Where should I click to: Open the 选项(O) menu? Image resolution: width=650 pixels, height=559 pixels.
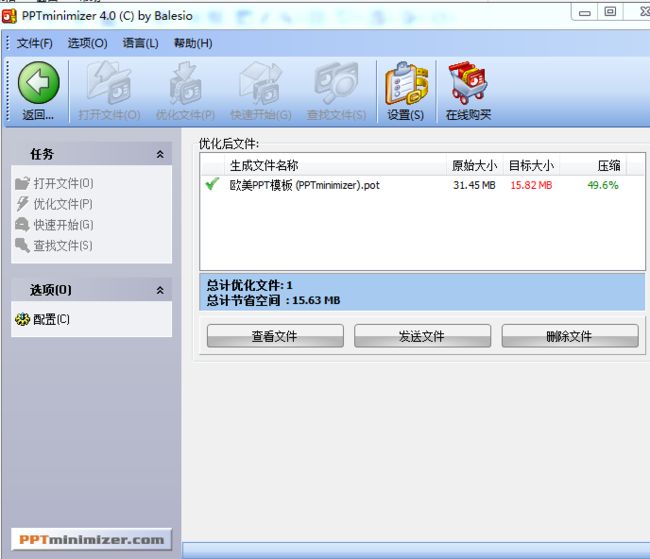[x=87, y=43]
